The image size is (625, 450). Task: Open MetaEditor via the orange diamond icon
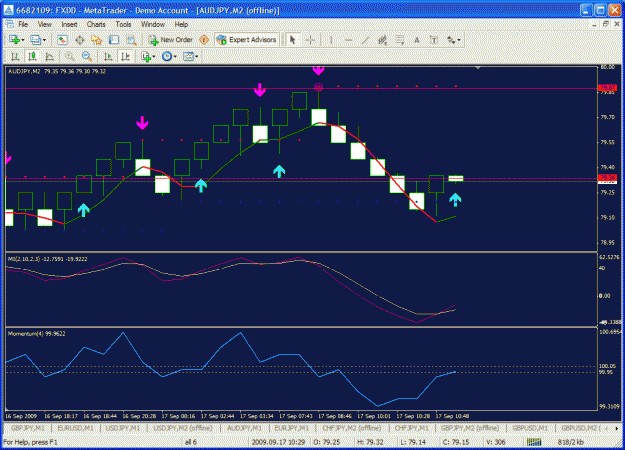pos(204,40)
